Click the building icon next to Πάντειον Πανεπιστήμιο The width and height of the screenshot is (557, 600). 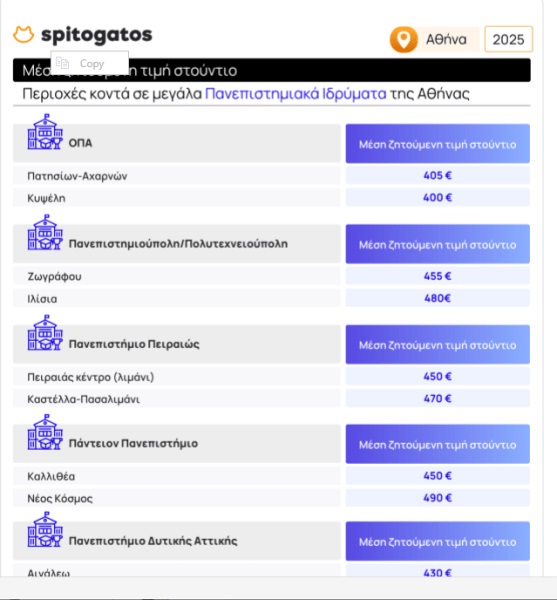tap(45, 432)
